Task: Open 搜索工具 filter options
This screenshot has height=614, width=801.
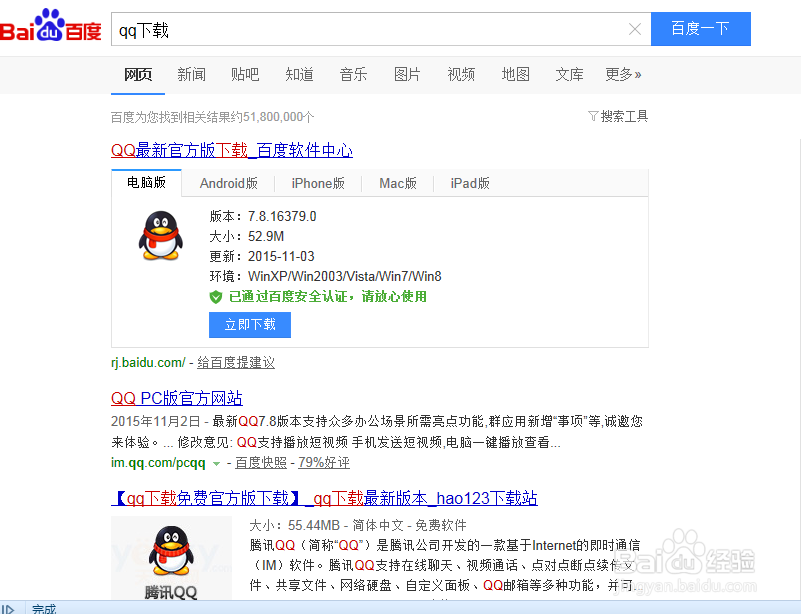Action: tap(618, 116)
